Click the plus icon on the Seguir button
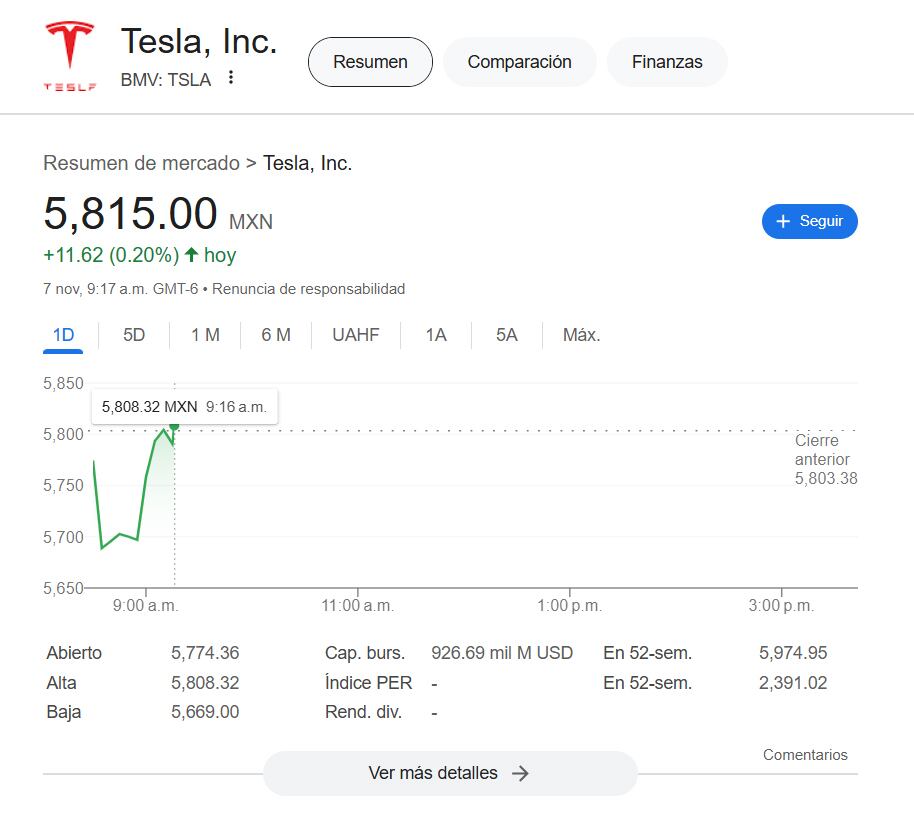This screenshot has height=815, width=914. 781,221
